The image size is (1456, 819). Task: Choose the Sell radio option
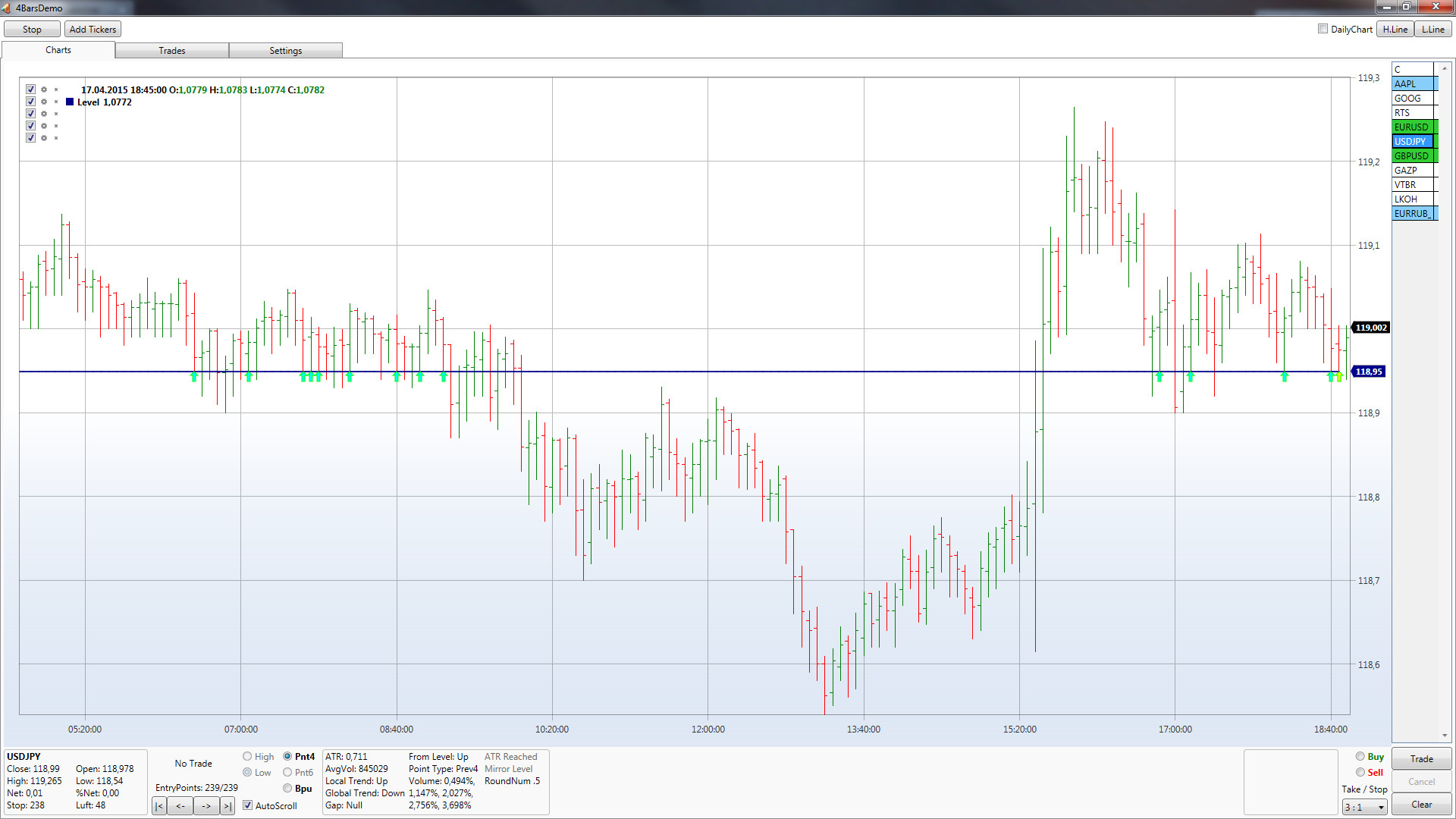(x=1360, y=773)
